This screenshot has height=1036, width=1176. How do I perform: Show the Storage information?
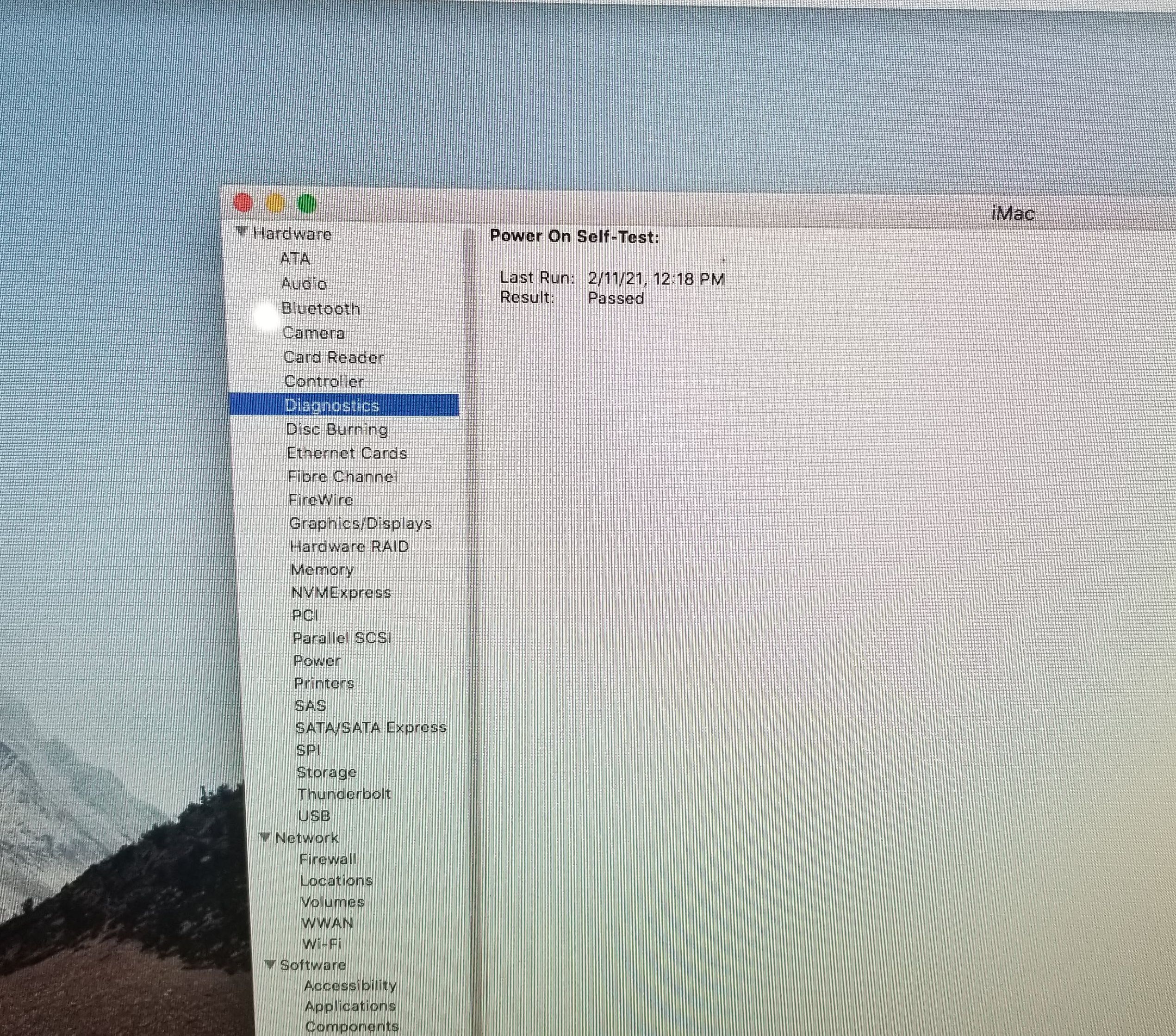tap(326, 772)
